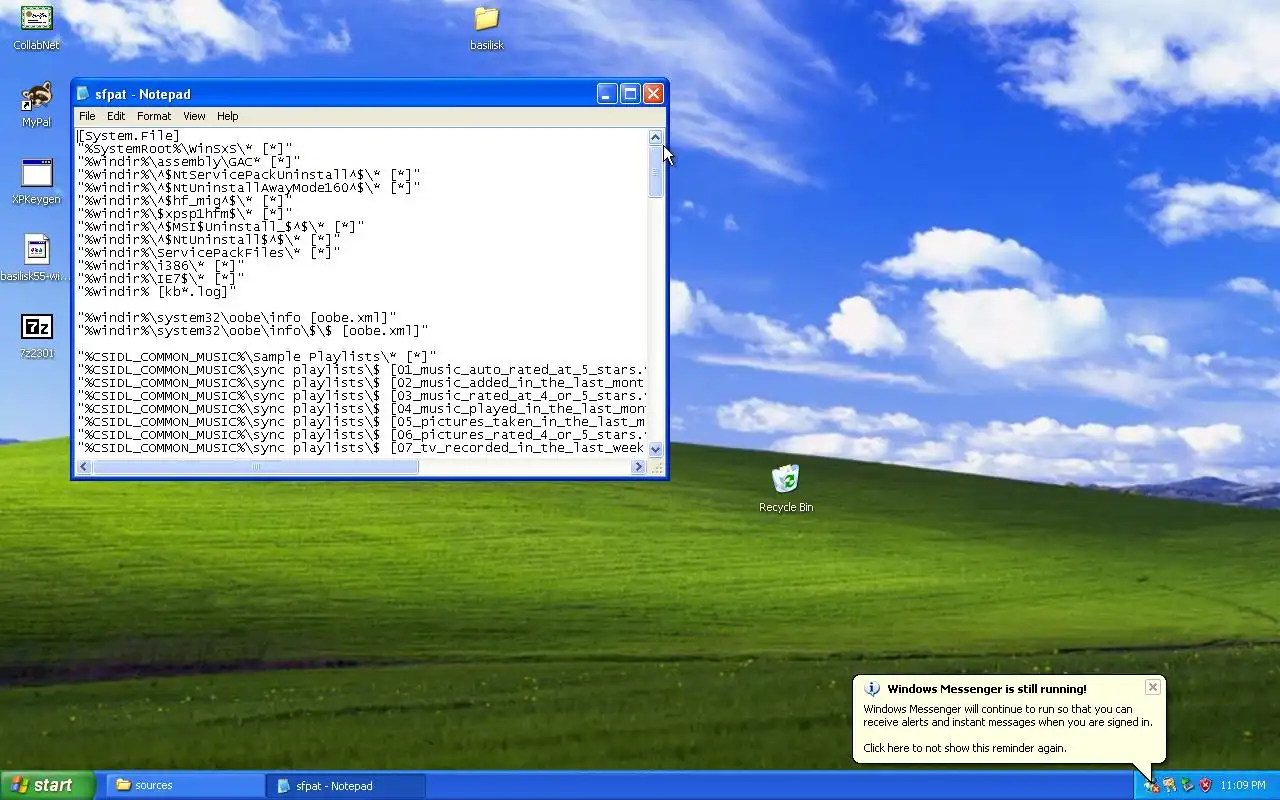Screen dimensions: 1280x800
Task: Click the Windows Messenger is still running title
Action: [x=986, y=689]
